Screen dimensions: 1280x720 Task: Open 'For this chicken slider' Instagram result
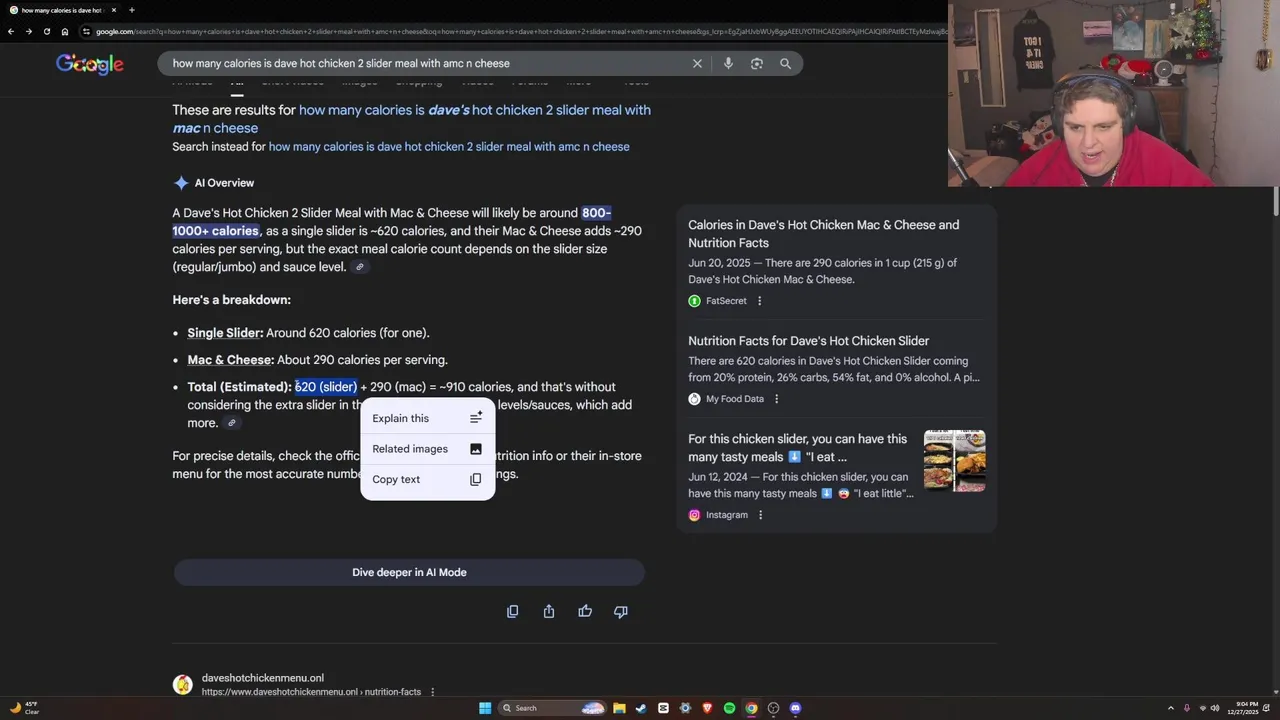(797, 448)
